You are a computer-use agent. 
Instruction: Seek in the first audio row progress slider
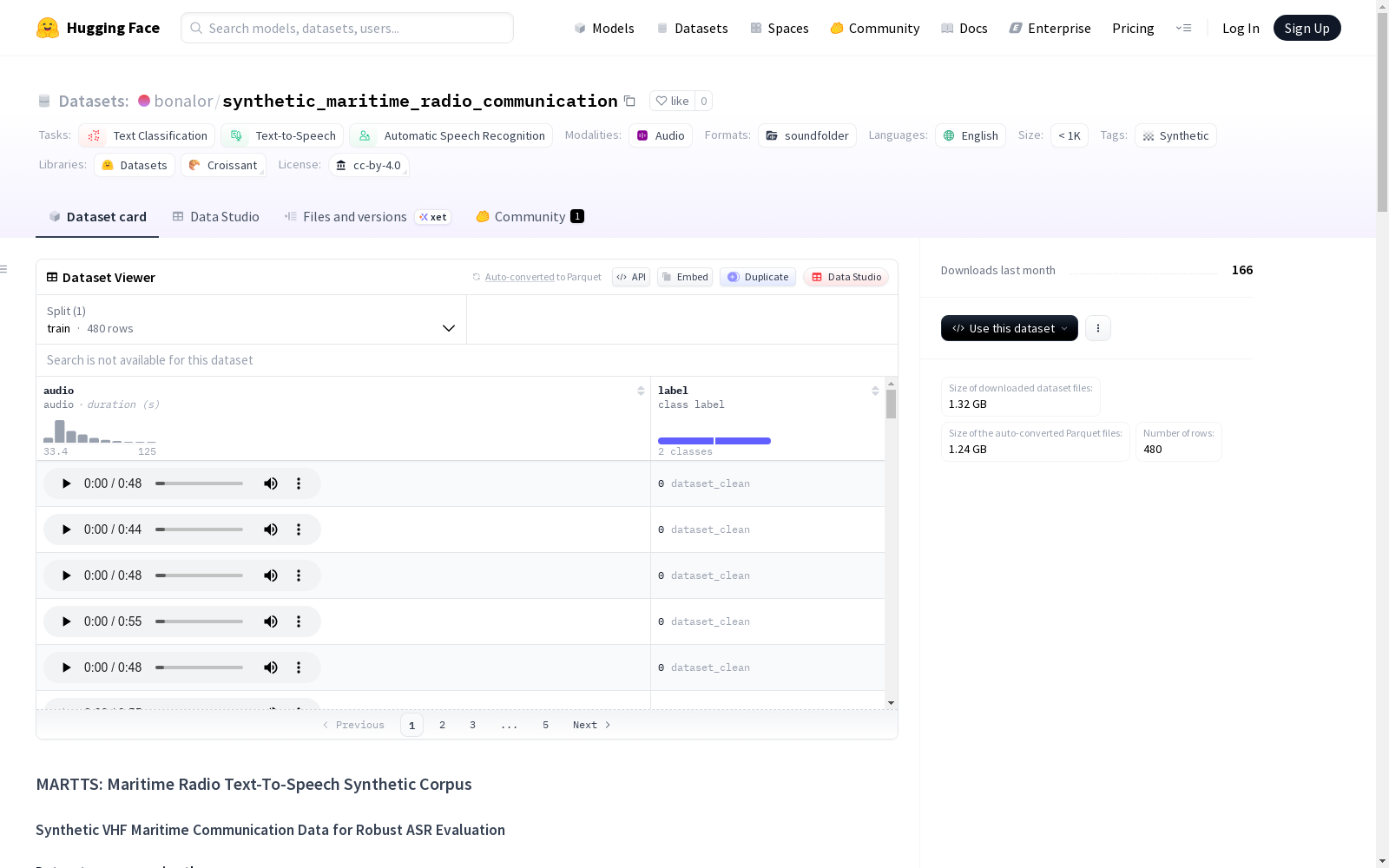tap(200, 483)
